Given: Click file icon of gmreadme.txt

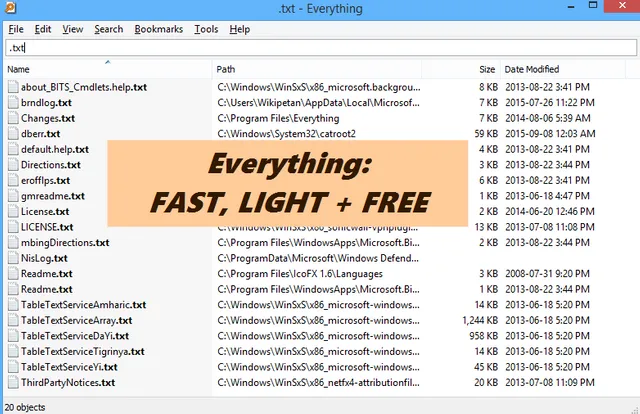Looking at the screenshot, I should point(13,196).
